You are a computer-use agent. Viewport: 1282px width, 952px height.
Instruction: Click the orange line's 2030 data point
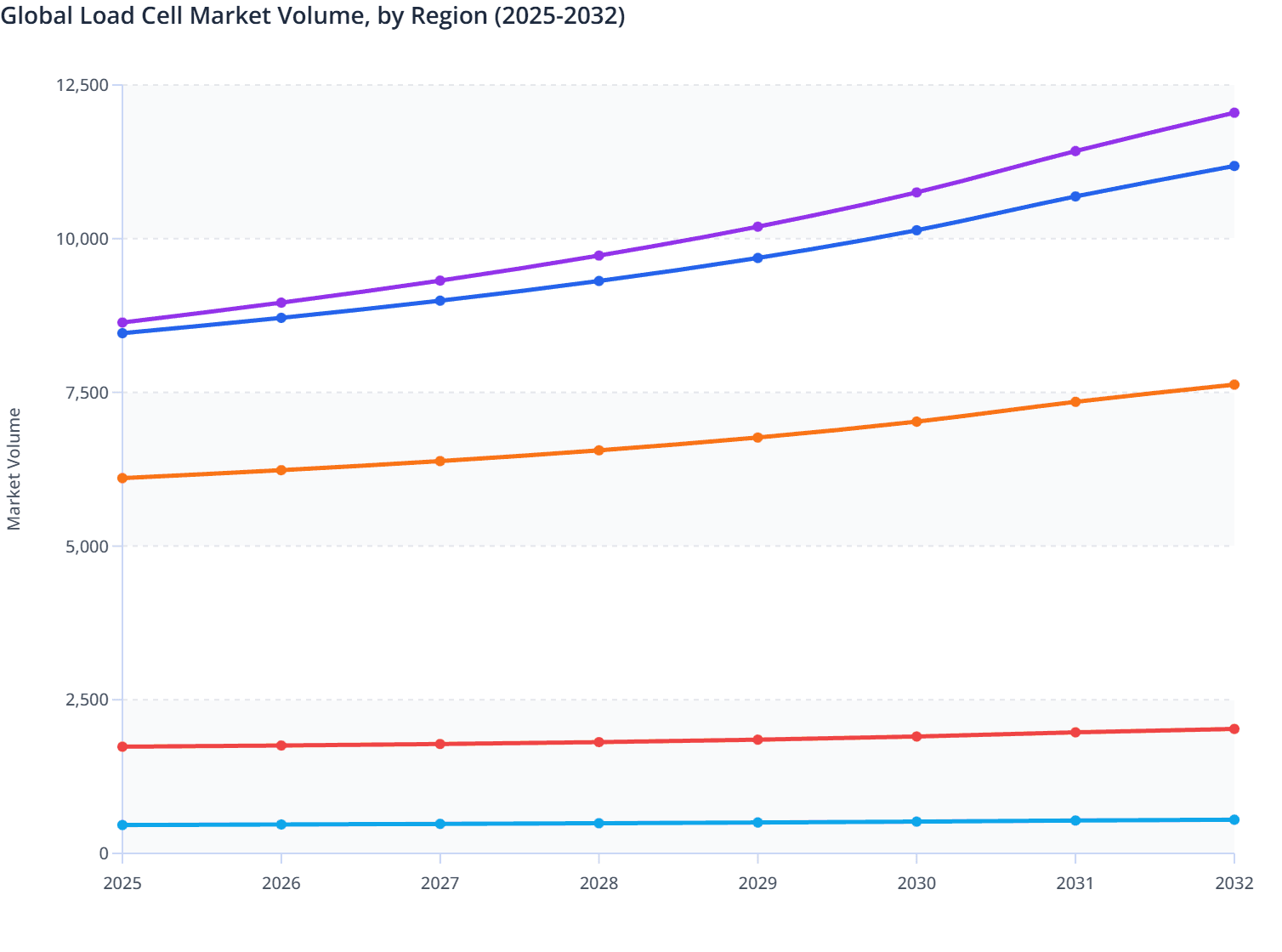(916, 422)
